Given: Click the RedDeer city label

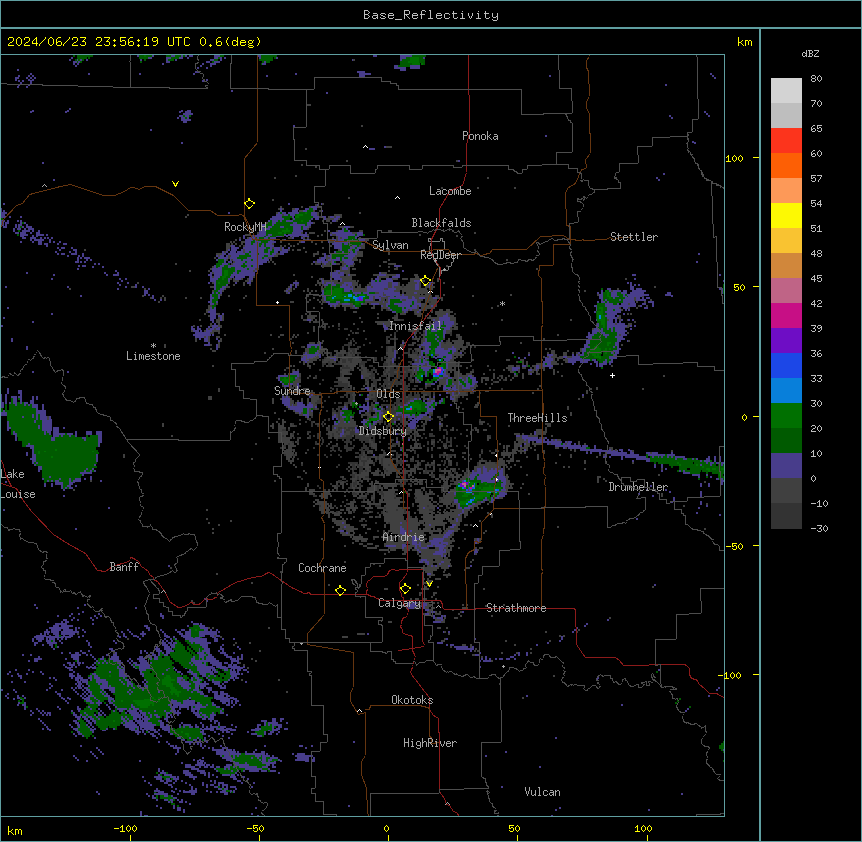Looking at the screenshot, I should 440,255.
